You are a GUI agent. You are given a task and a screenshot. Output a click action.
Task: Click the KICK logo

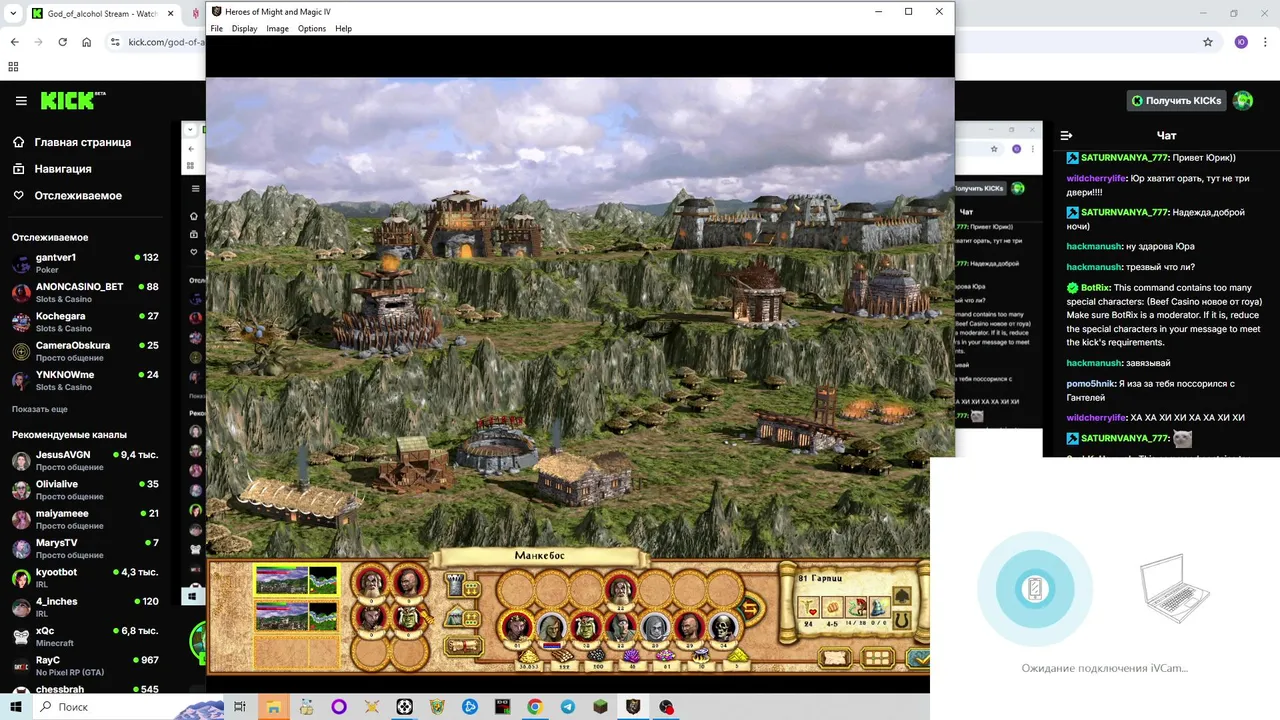tap(72, 101)
